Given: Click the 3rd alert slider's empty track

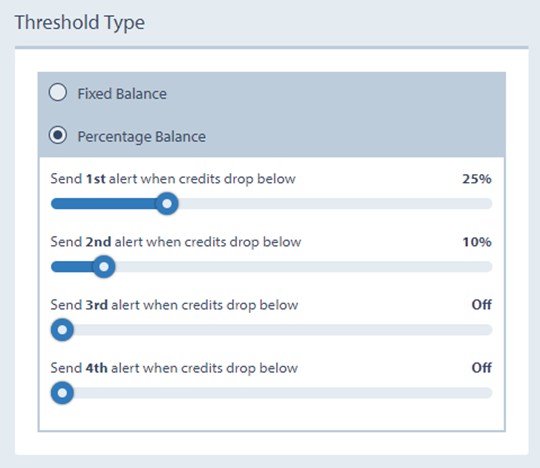Looking at the screenshot, I should tap(283, 330).
